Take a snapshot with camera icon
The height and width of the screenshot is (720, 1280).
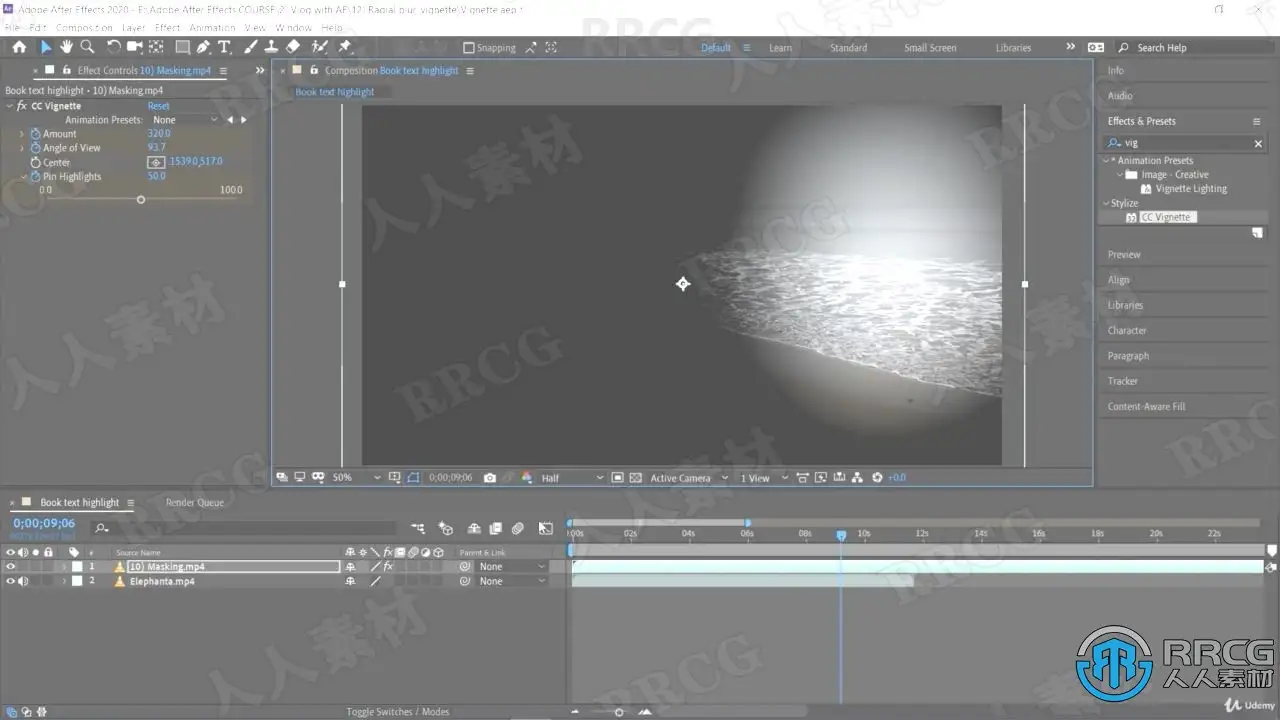(489, 478)
